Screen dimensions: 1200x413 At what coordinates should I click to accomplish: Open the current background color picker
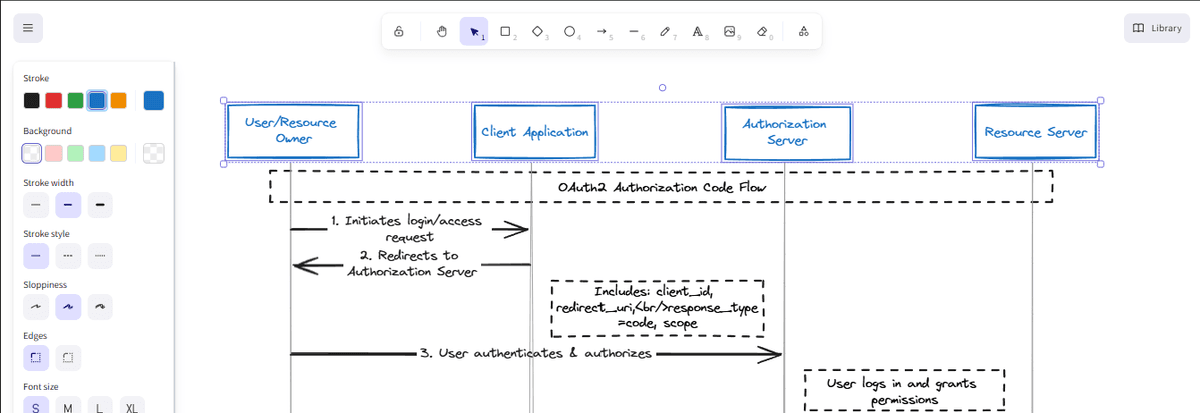coord(154,153)
